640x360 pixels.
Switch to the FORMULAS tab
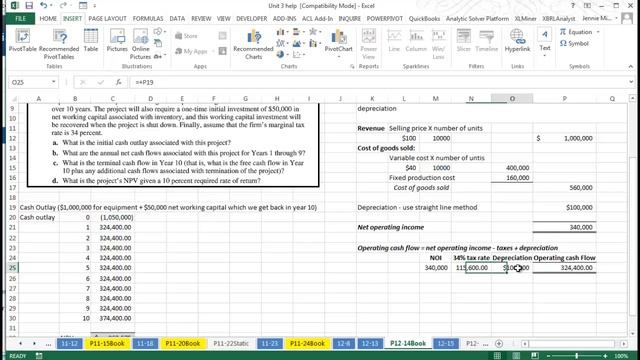tap(148, 19)
